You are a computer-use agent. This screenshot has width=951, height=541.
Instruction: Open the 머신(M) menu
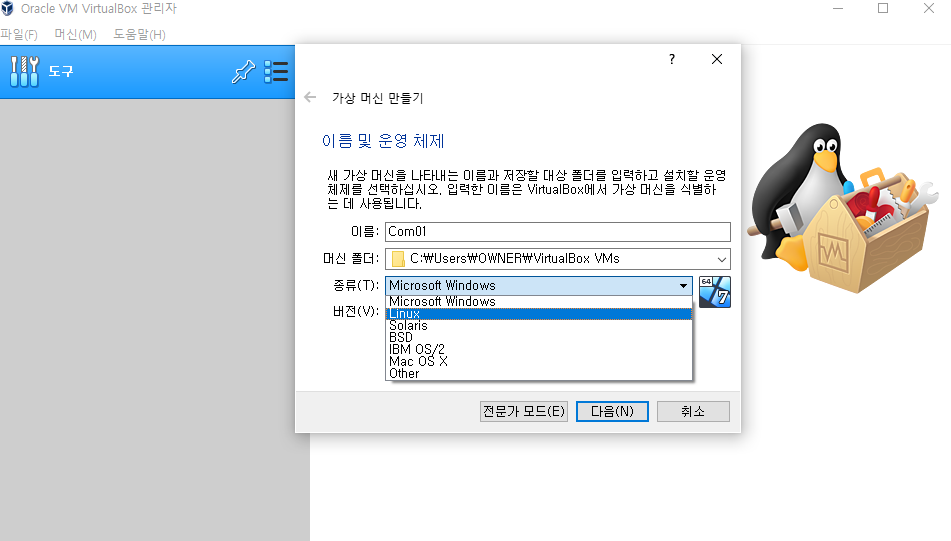(75, 35)
